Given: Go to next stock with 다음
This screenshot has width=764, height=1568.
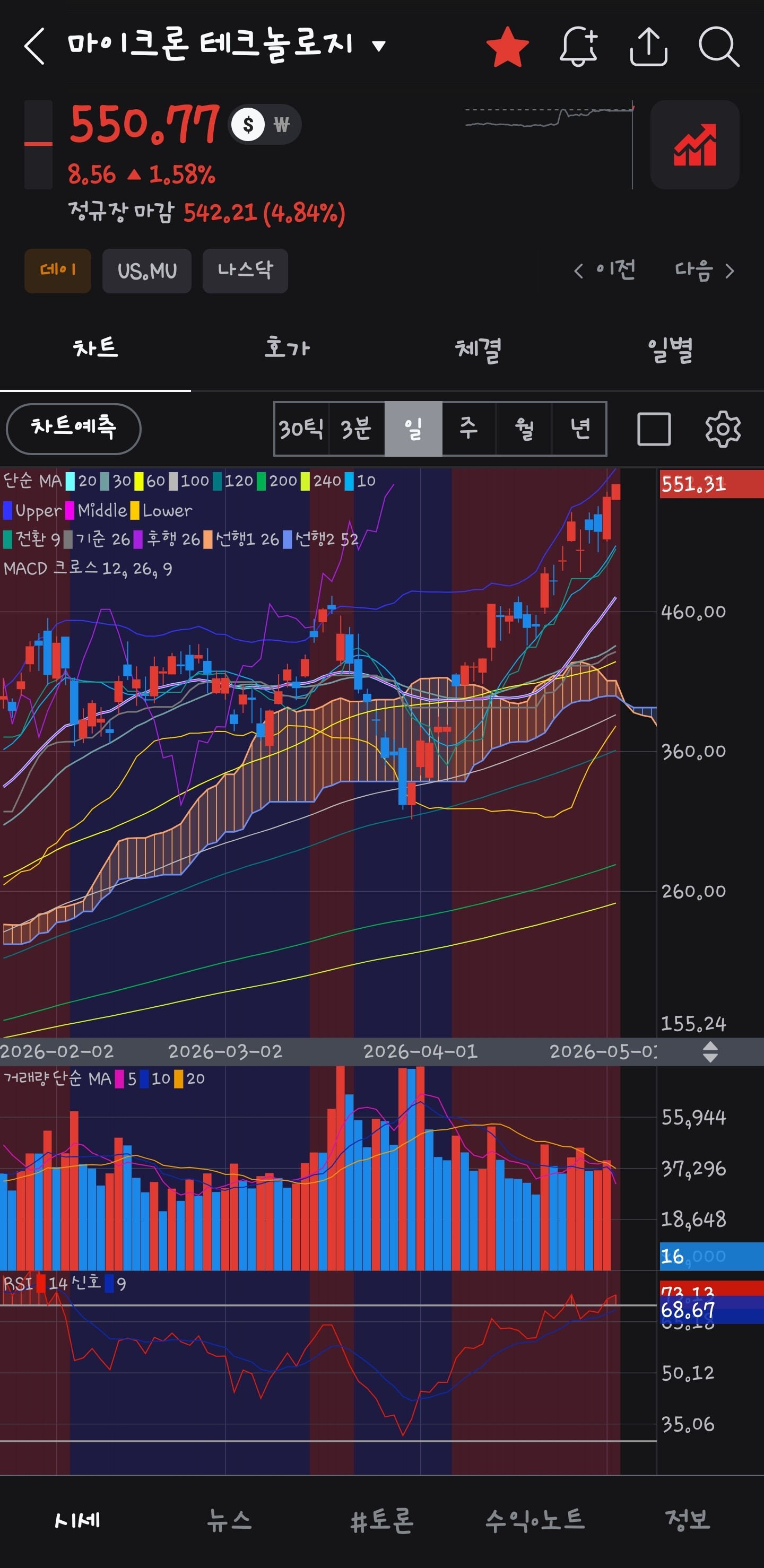Looking at the screenshot, I should click(705, 269).
